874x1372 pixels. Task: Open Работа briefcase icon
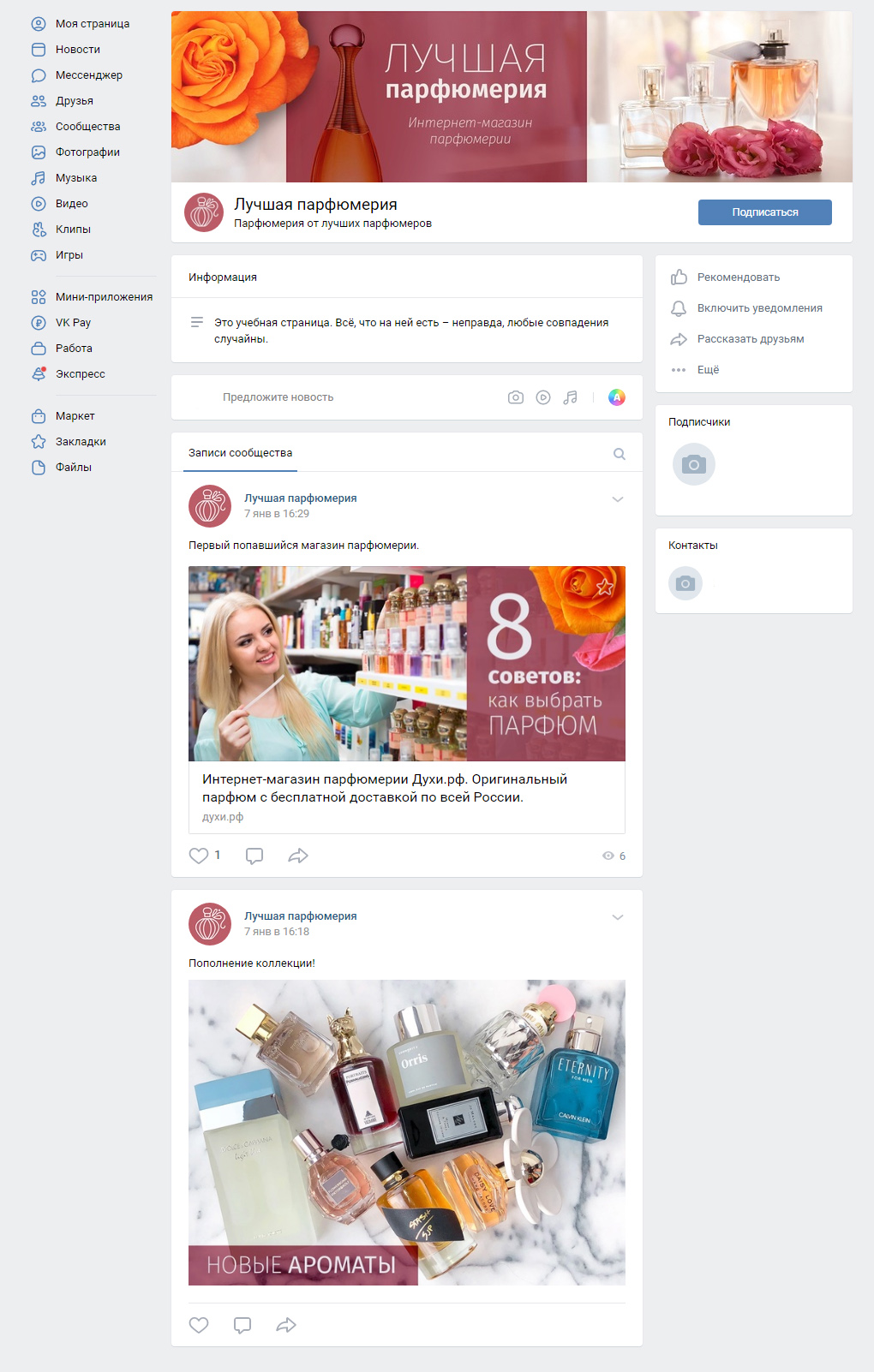point(39,349)
